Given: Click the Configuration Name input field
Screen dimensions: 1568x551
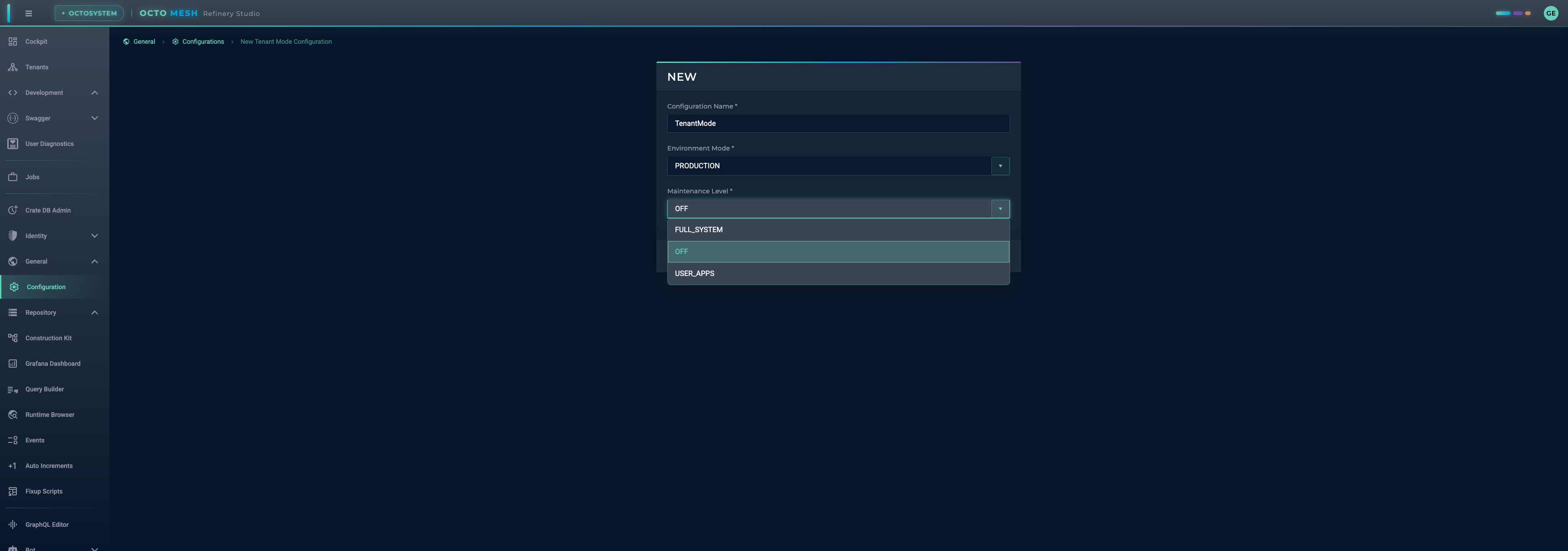Looking at the screenshot, I should 838,124.
